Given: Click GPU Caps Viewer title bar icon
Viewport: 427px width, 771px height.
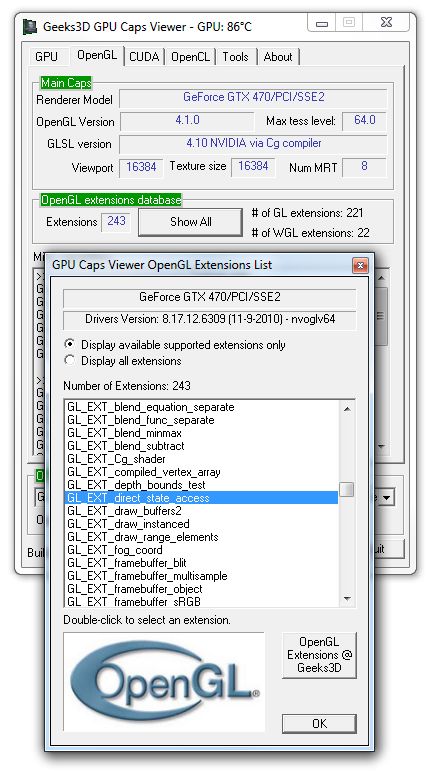Looking at the screenshot, I should click(x=30, y=28).
